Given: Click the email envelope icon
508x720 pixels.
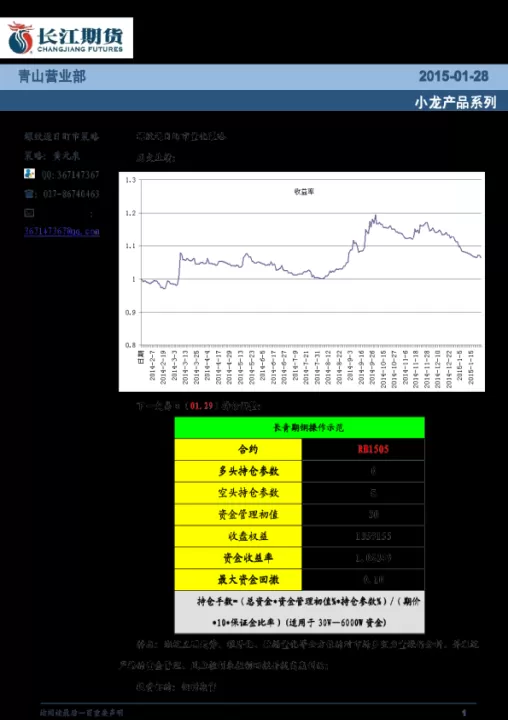Looking at the screenshot, I should click(29, 213).
